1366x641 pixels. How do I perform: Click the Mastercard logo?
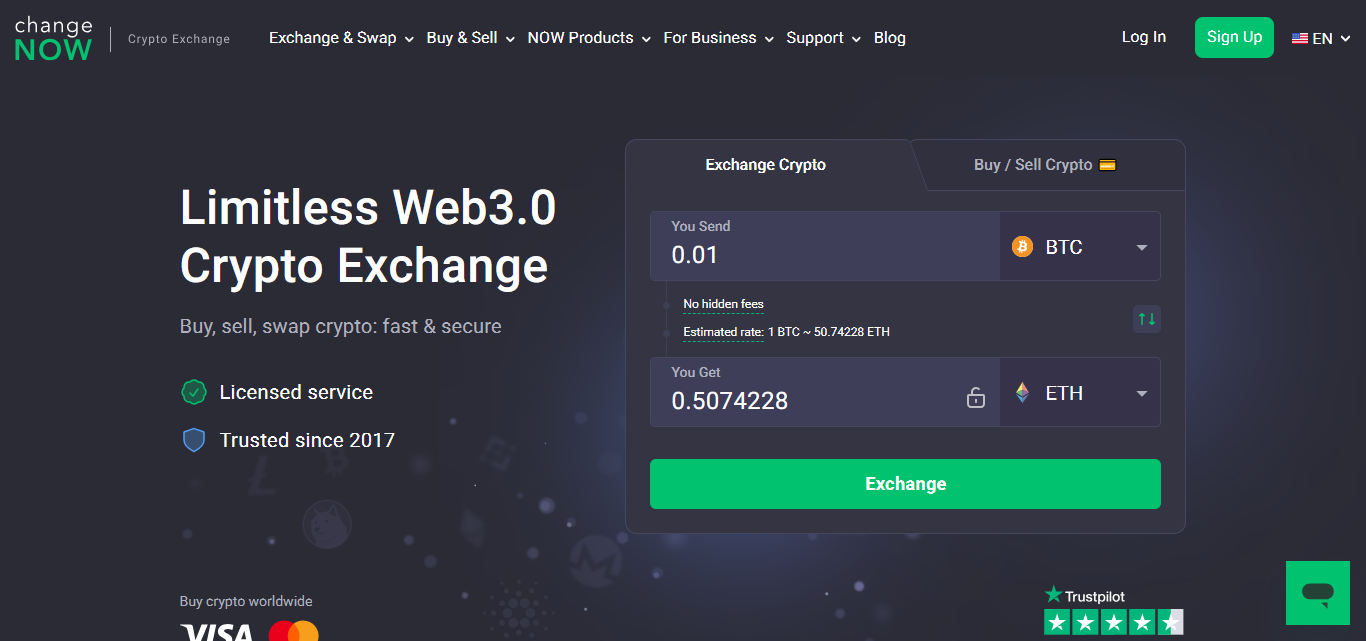(294, 632)
